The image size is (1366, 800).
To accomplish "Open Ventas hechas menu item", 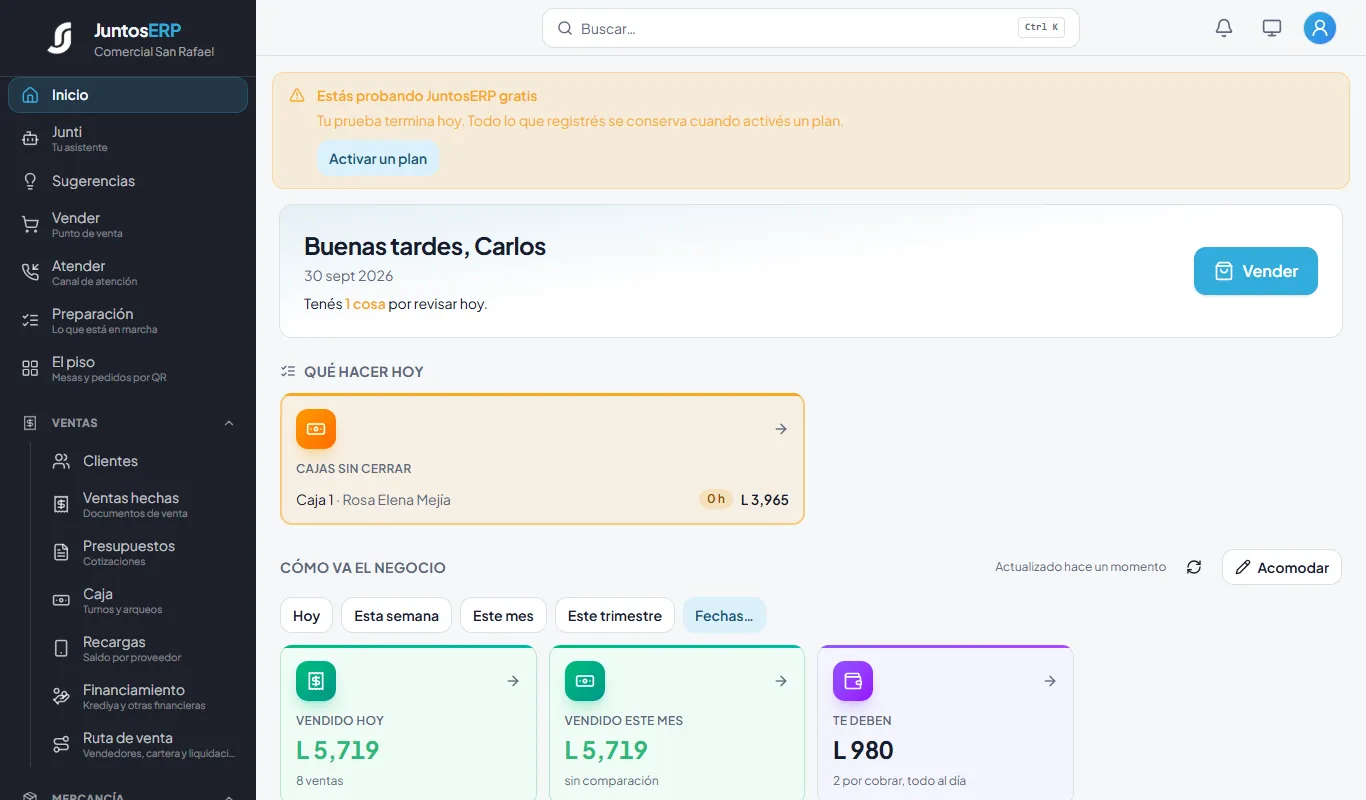I will point(144,505).
